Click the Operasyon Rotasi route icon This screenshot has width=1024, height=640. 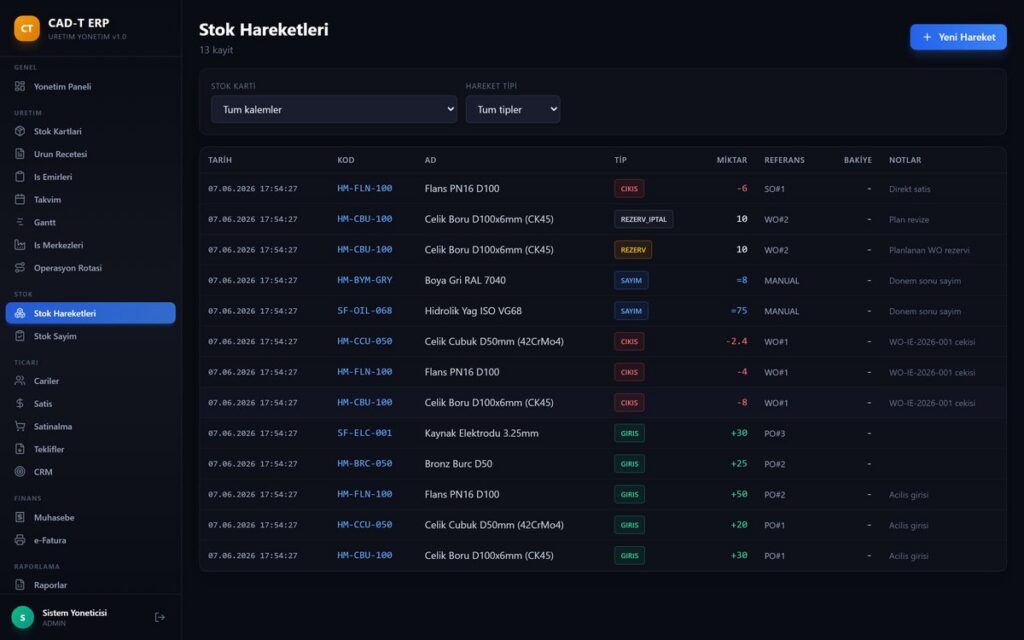pyautogui.click(x=20, y=268)
